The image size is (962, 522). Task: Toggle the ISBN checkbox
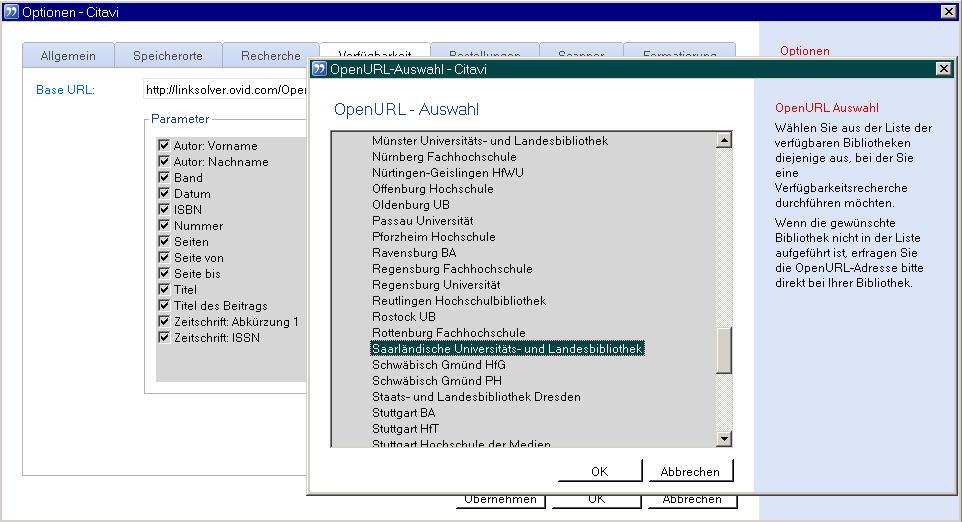[164, 209]
